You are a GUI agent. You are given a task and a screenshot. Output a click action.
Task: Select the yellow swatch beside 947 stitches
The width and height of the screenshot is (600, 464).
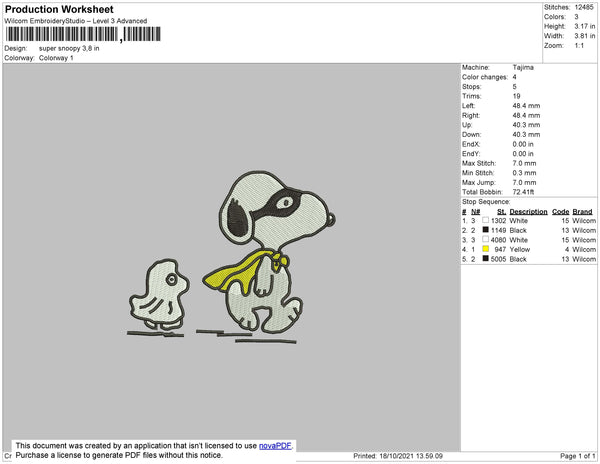pos(485,249)
